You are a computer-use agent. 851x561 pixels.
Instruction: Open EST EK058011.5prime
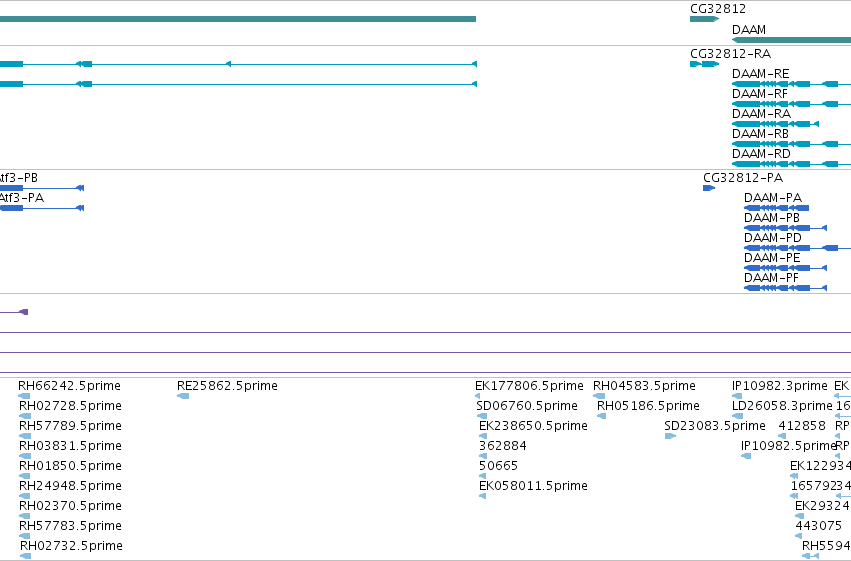click(x=533, y=487)
